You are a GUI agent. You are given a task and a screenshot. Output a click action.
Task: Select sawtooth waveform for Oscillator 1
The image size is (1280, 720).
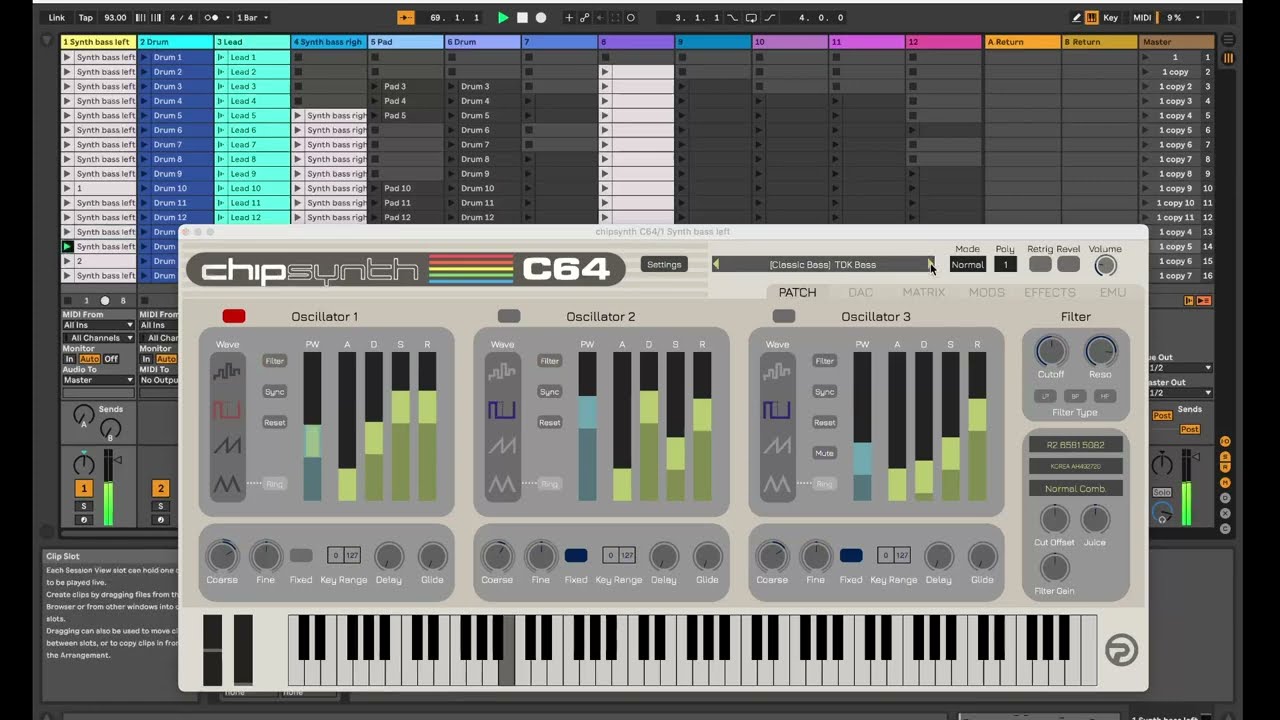(x=227, y=447)
